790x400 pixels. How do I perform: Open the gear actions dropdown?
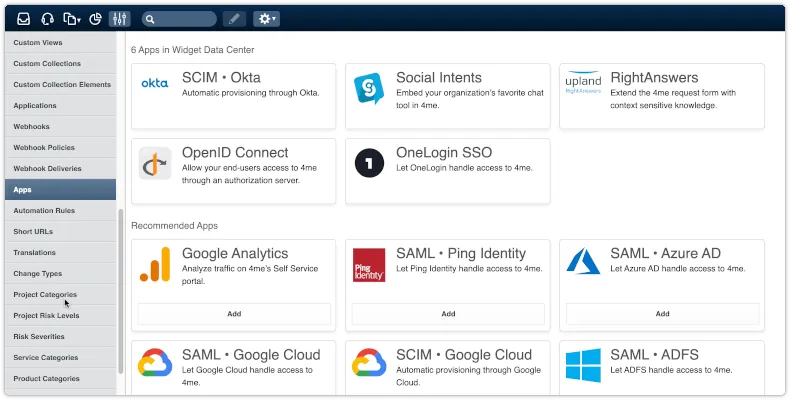[x=267, y=19]
